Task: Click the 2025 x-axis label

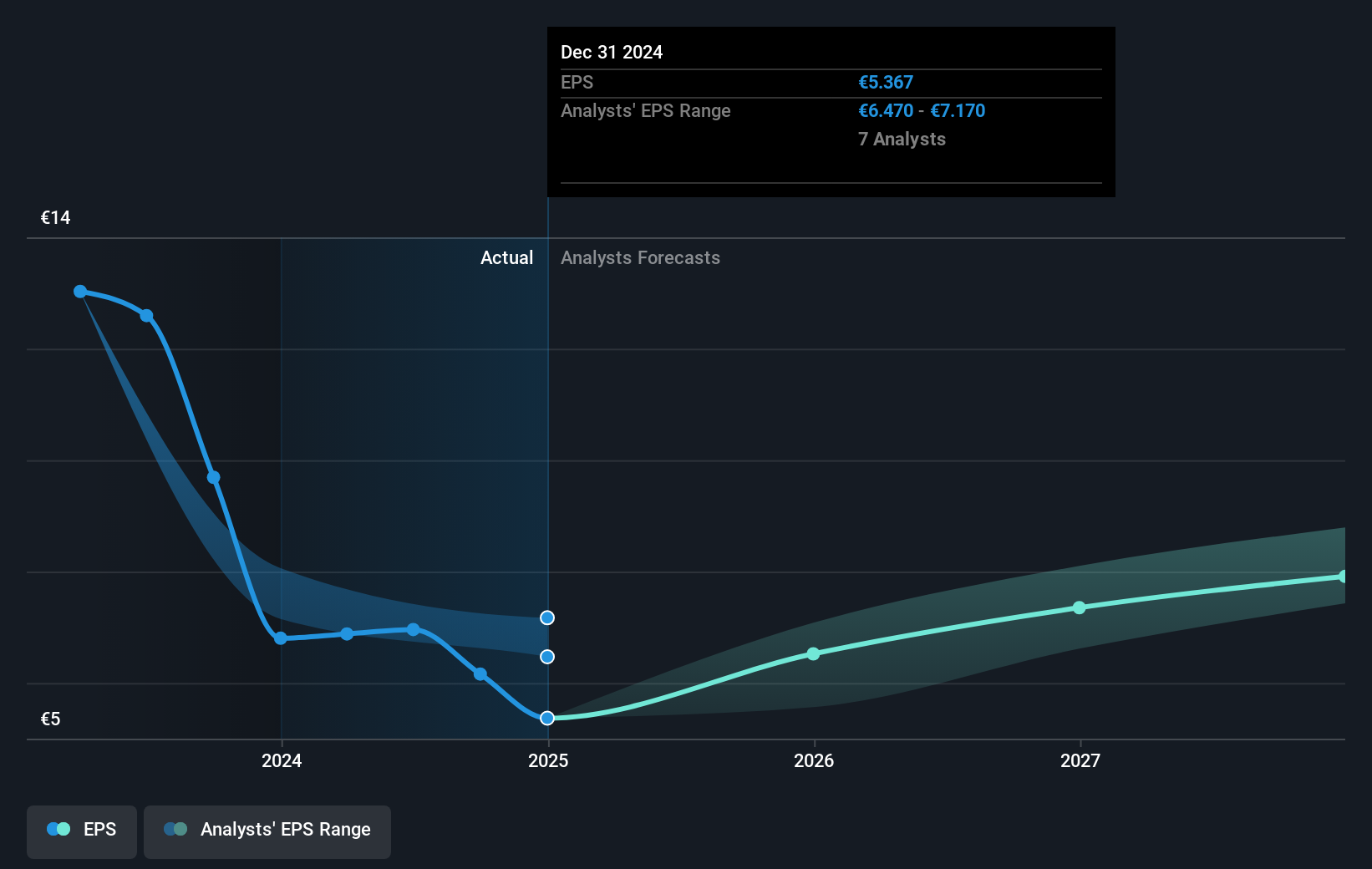Action: (548, 760)
